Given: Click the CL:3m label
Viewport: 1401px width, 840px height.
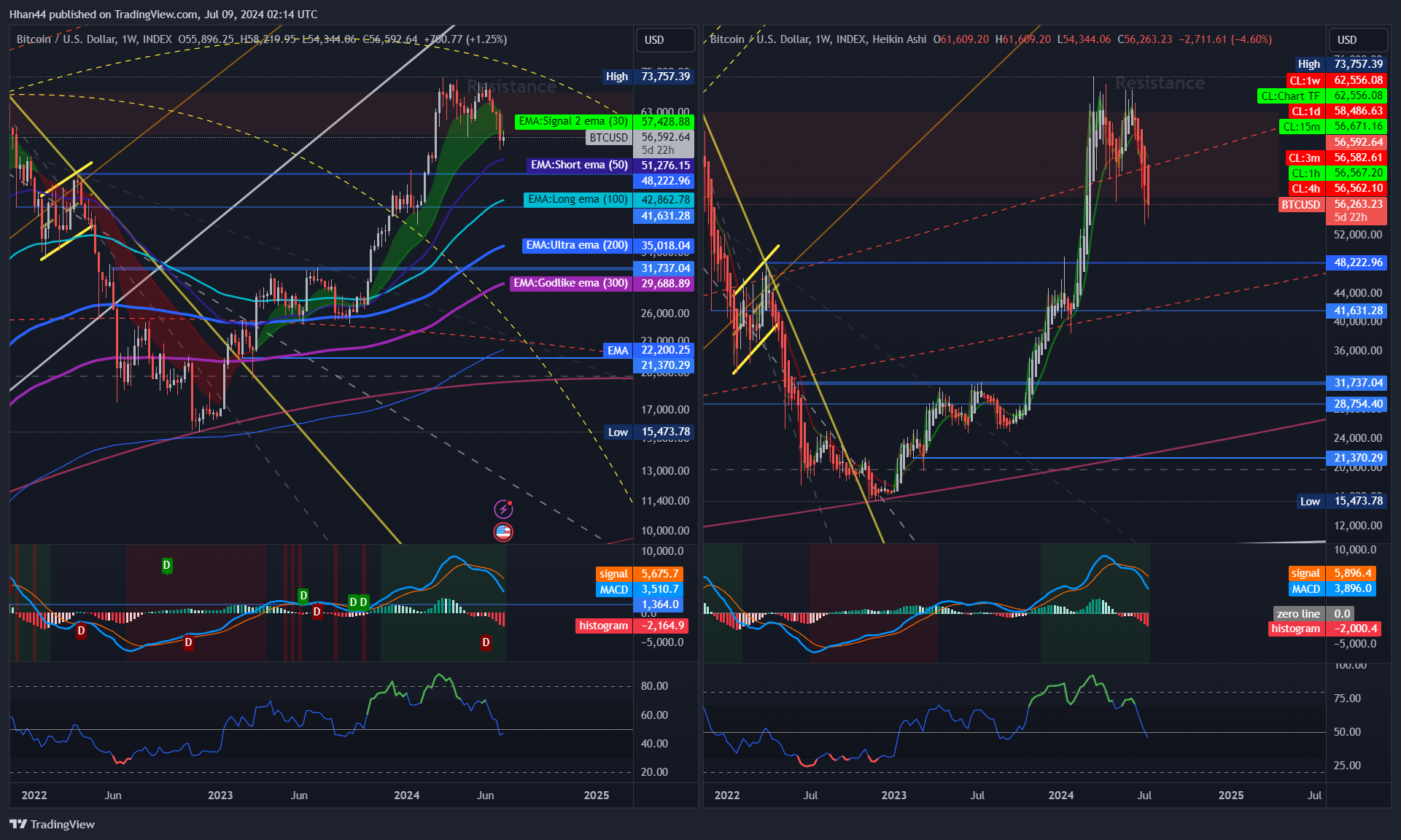Looking at the screenshot, I should [x=1304, y=158].
